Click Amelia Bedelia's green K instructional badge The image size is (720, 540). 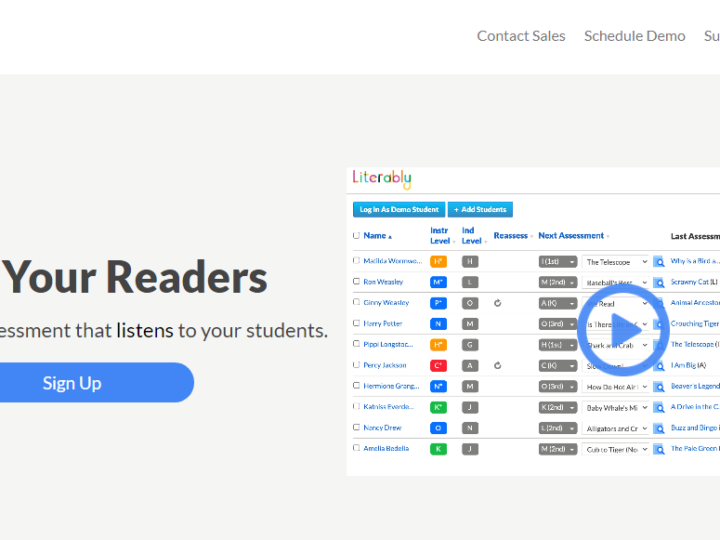(x=438, y=449)
